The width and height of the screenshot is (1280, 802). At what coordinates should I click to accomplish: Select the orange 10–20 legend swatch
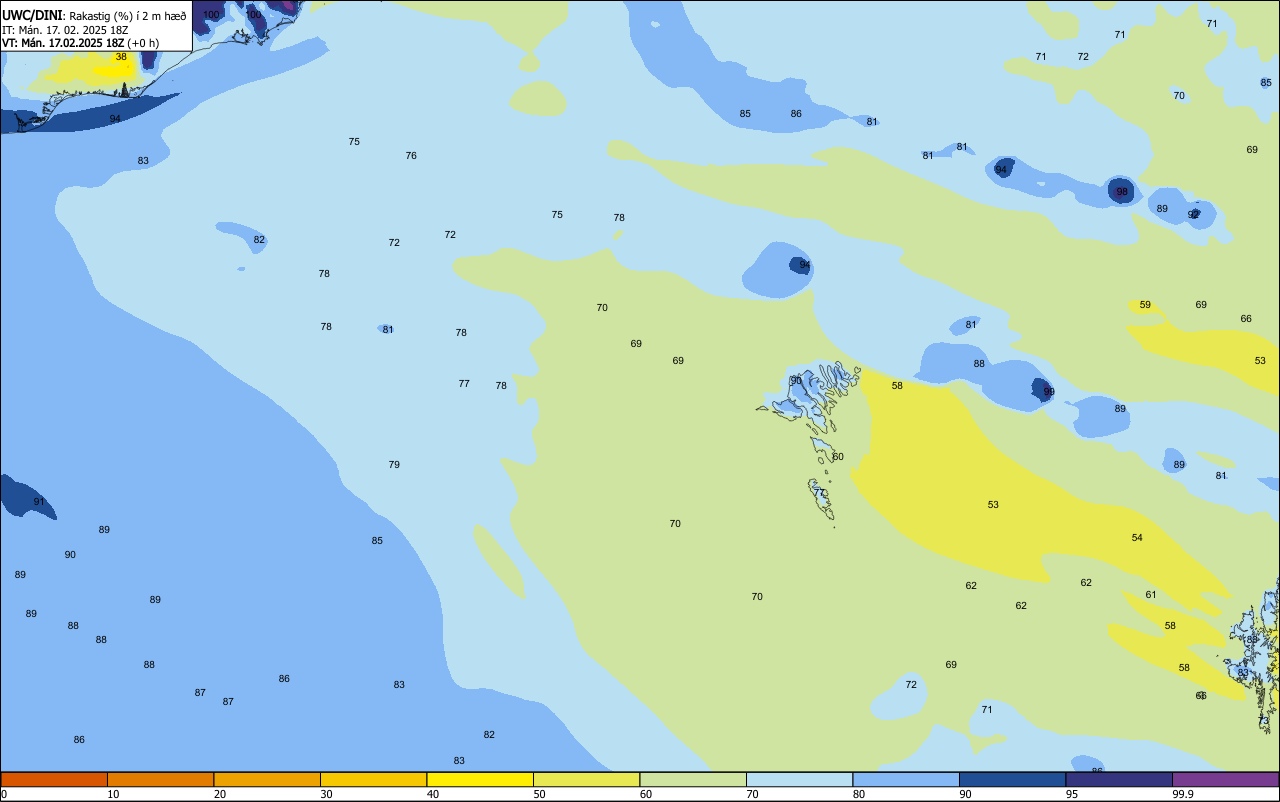click(160, 779)
